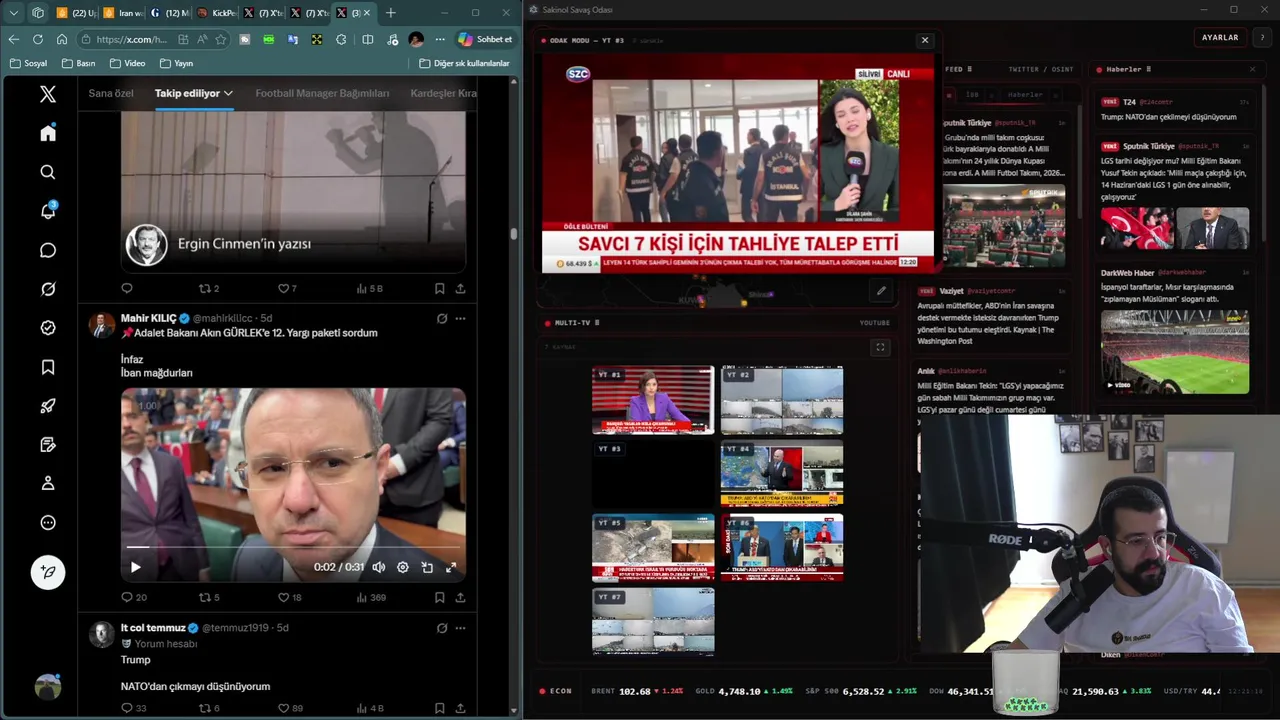
Task: Click the compose post feather button
Action: pyautogui.click(x=48, y=572)
